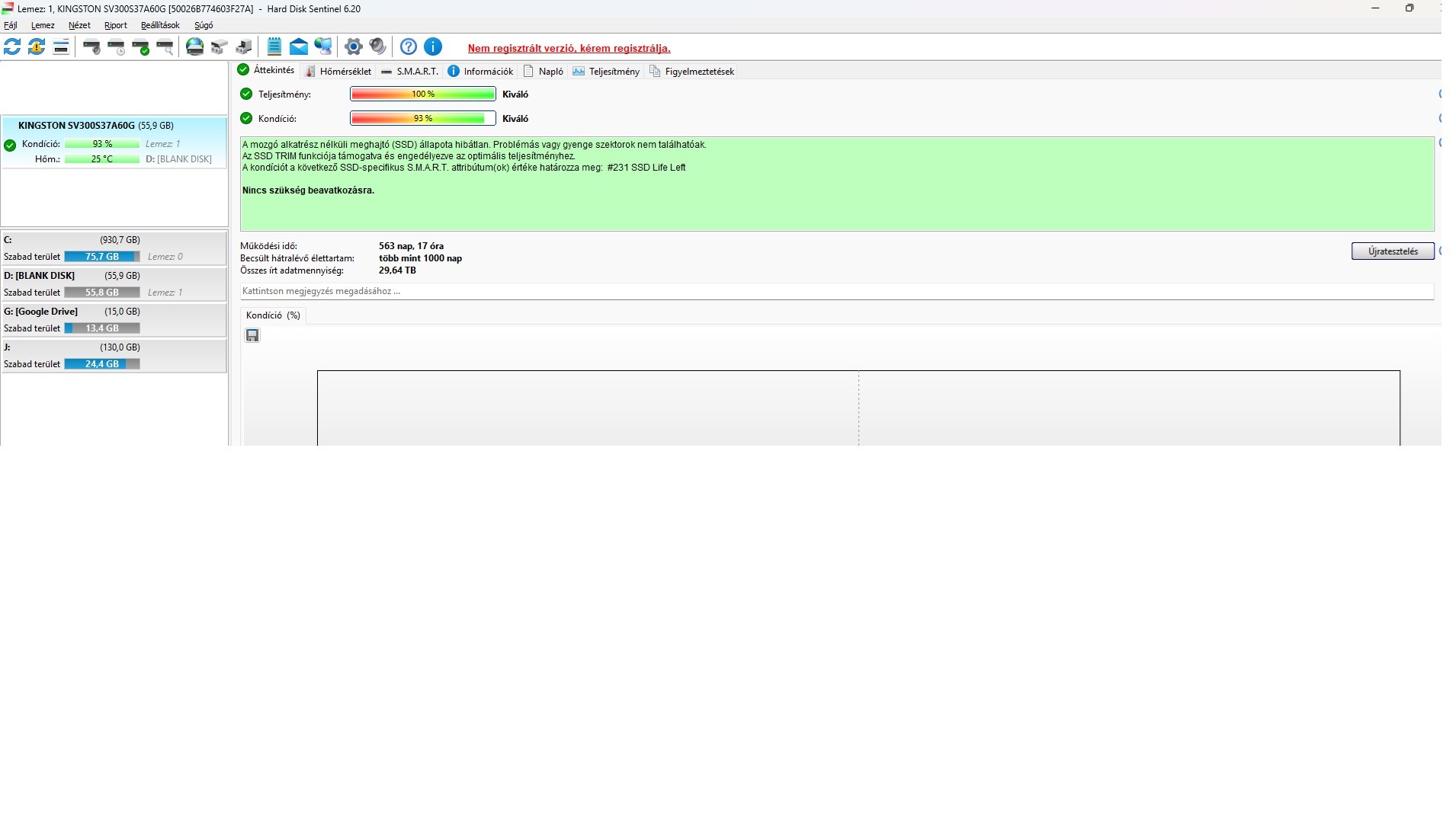Viewport: 1456px width, 819px height.
Task: Click the '29,64 TB' total written value
Action: tap(397, 270)
